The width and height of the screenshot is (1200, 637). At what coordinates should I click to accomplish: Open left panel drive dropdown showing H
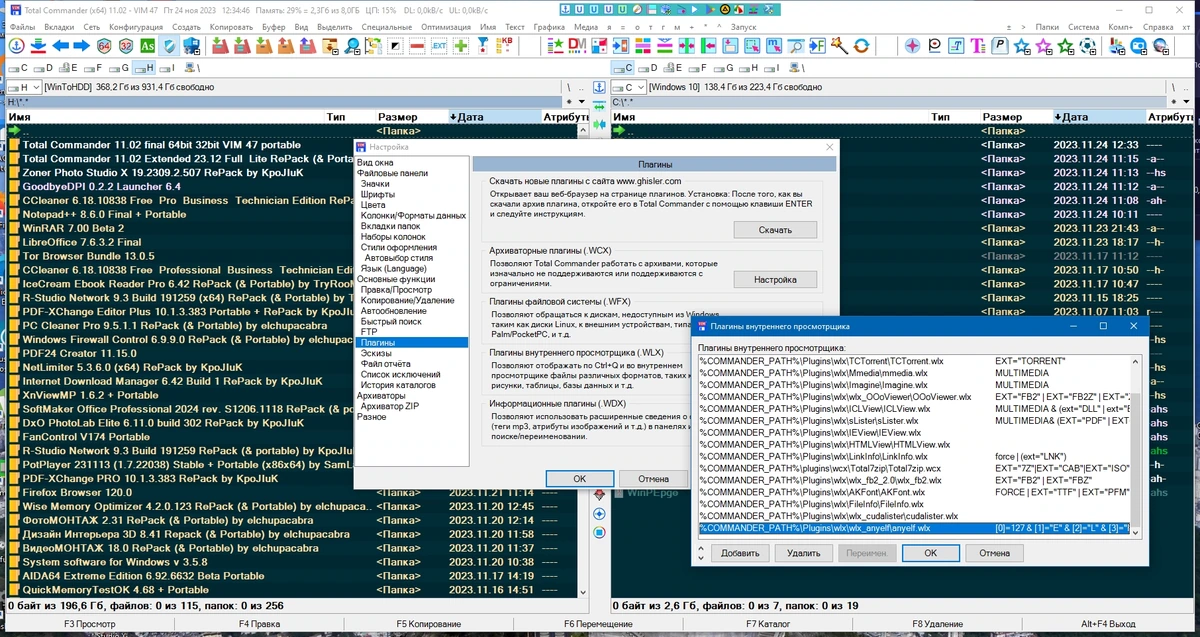pyautogui.click(x=23, y=88)
